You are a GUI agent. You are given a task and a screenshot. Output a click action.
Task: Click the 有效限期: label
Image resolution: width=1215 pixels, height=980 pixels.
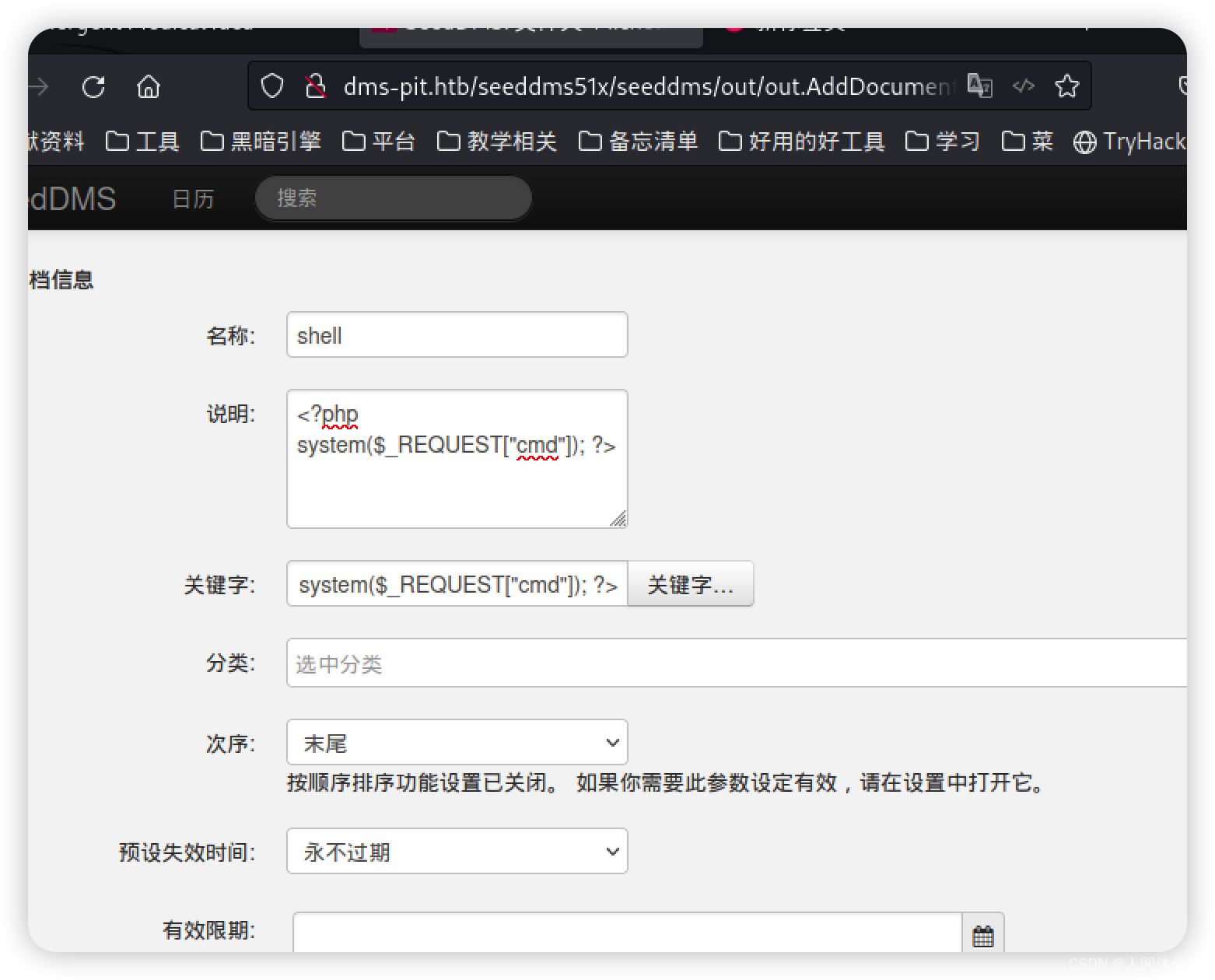pos(208,930)
